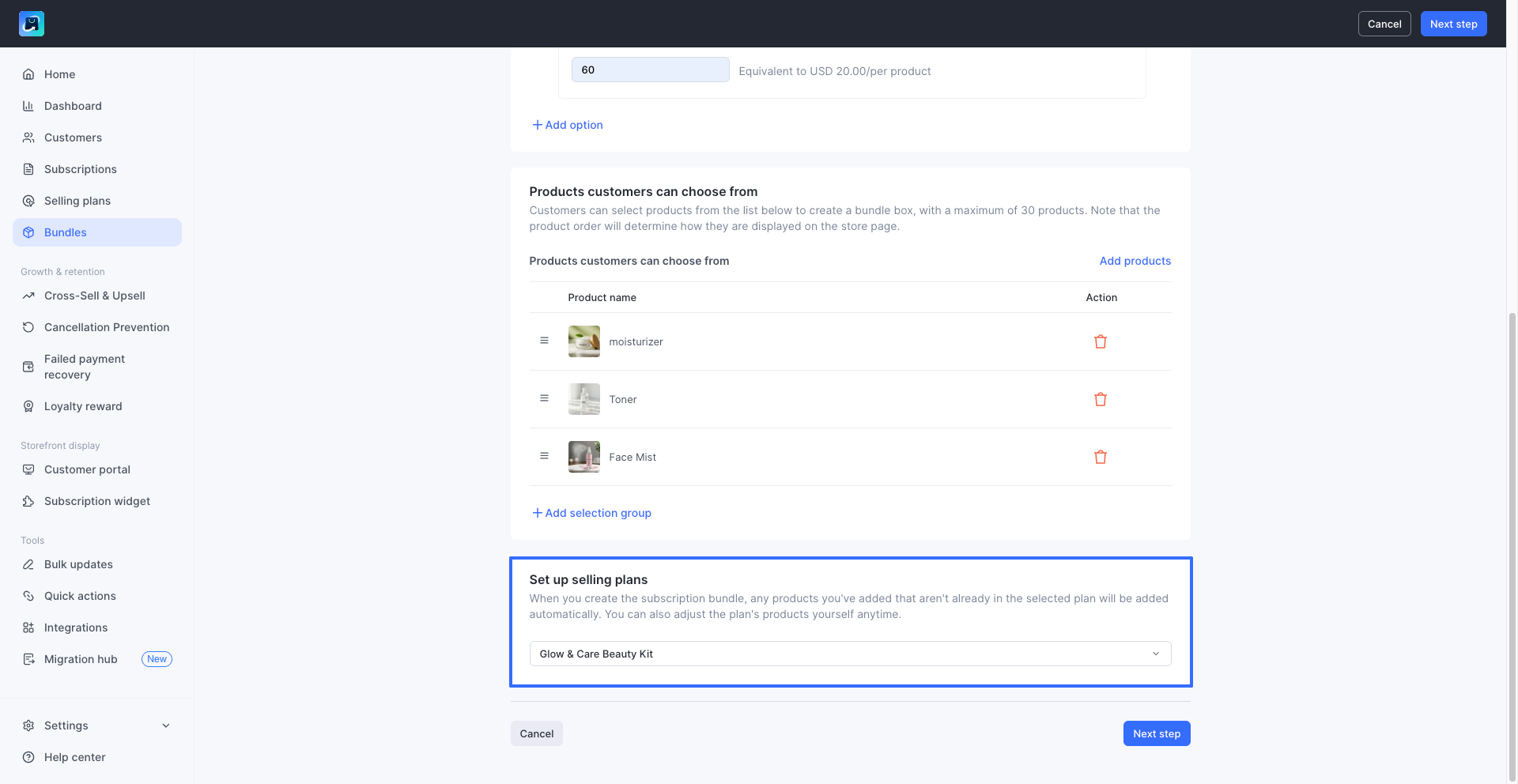
Task: Expand the Settings chevron in sidebar
Action: click(166, 726)
